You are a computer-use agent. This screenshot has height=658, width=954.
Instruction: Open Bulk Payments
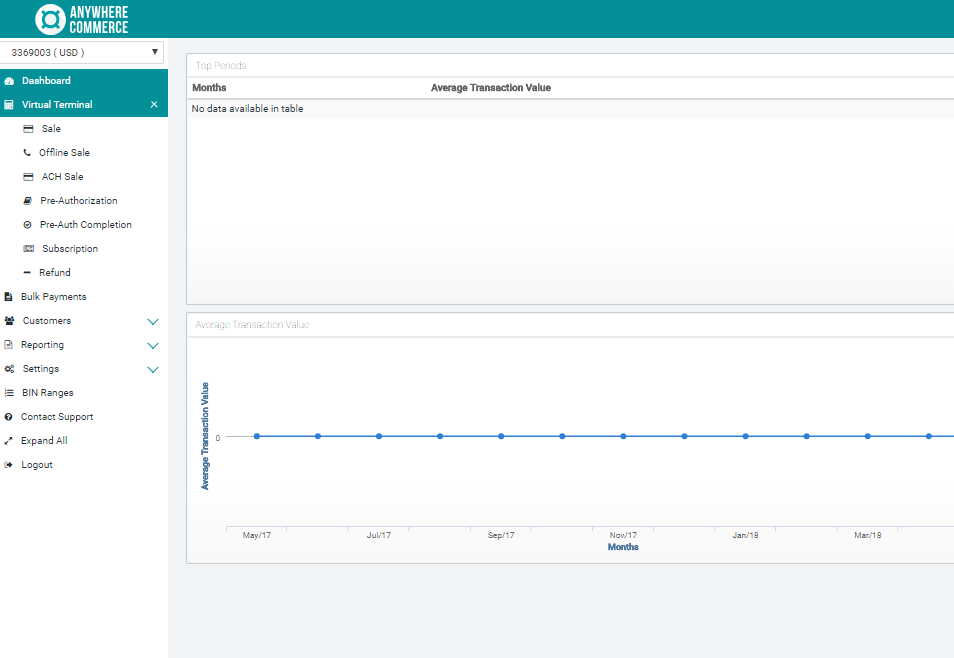click(x=54, y=297)
